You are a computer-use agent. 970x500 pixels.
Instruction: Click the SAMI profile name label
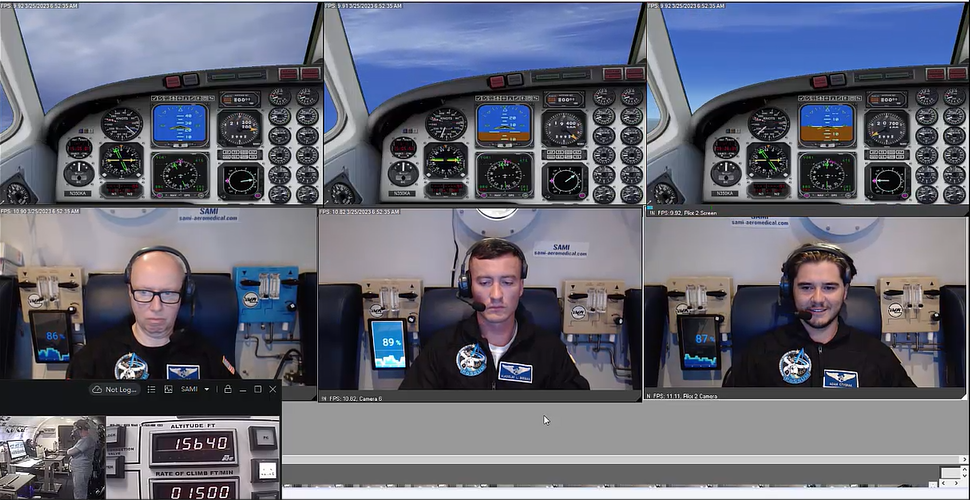188,389
